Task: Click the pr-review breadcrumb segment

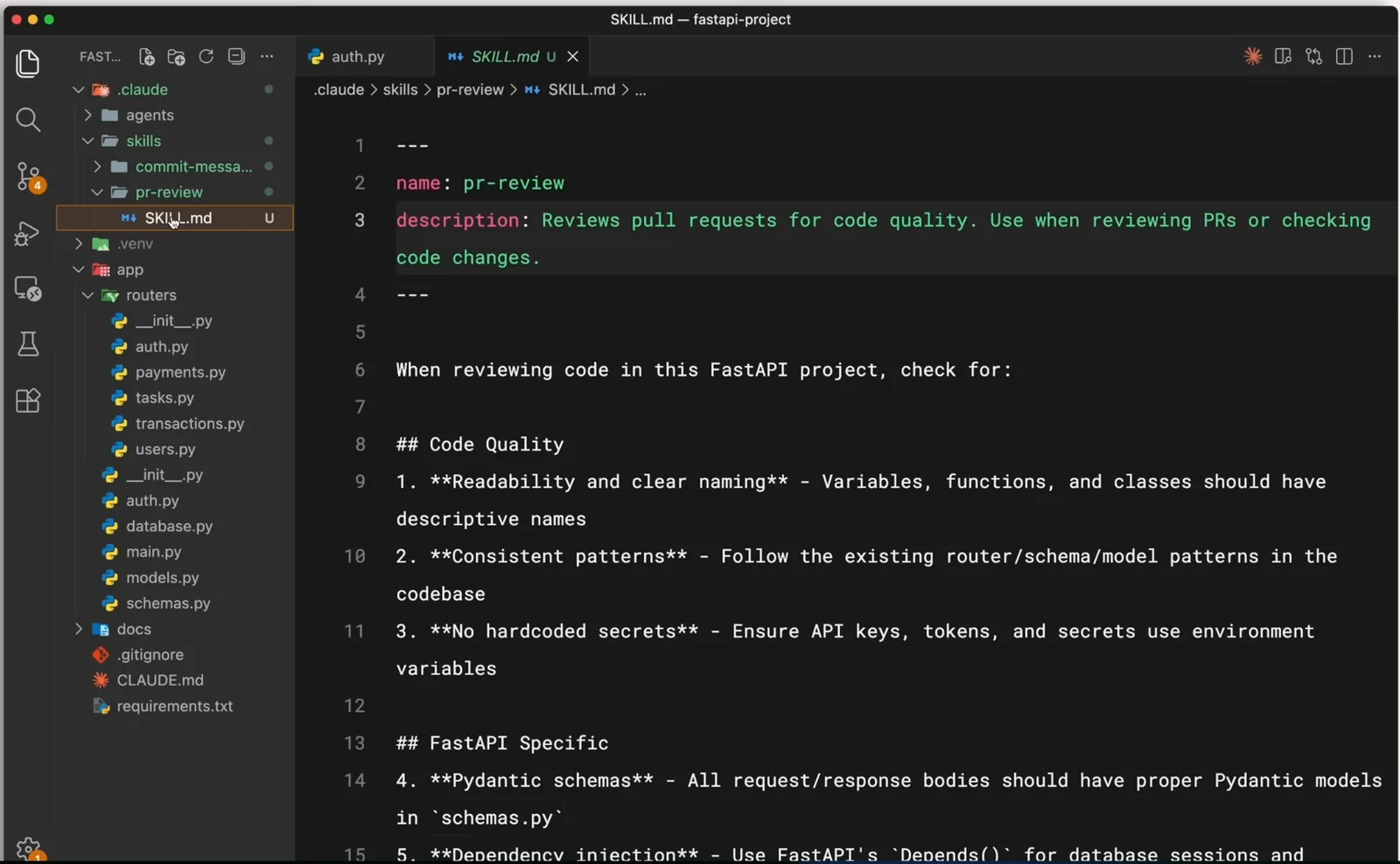Action: [470, 90]
